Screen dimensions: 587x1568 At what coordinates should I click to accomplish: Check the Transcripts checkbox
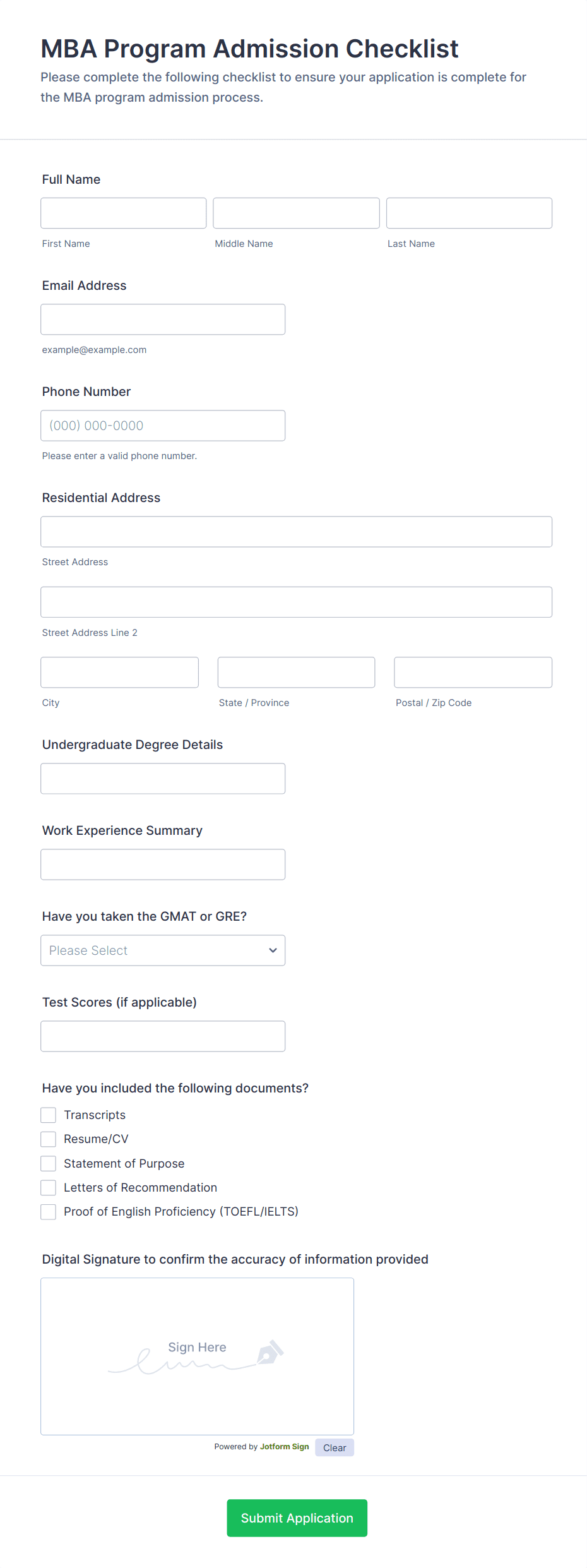point(49,1115)
